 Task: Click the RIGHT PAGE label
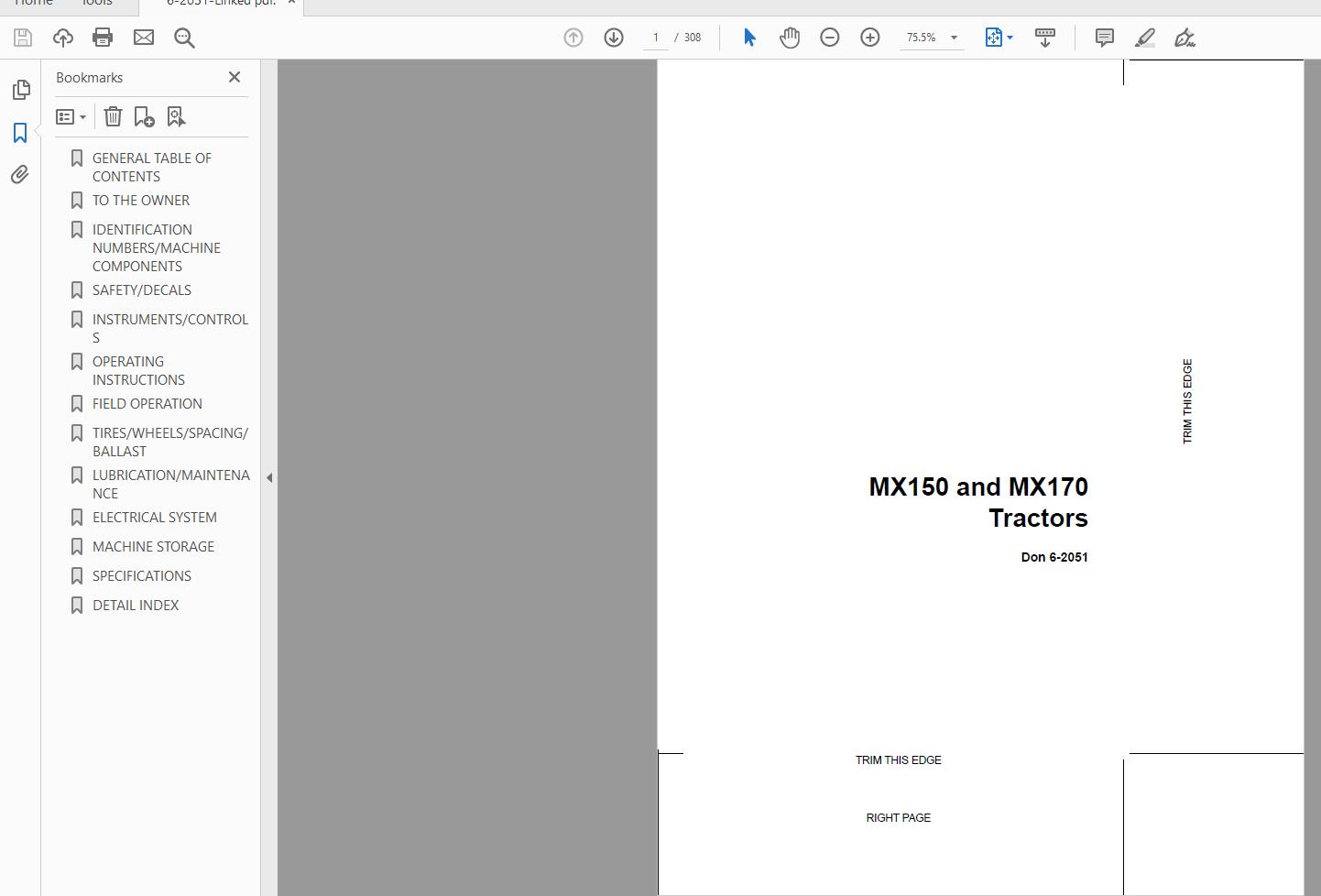click(x=898, y=818)
